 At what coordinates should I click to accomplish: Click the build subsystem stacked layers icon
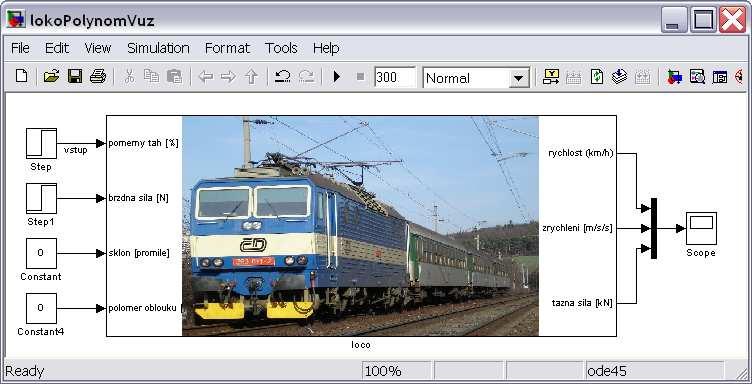pyautogui.click(x=620, y=77)
